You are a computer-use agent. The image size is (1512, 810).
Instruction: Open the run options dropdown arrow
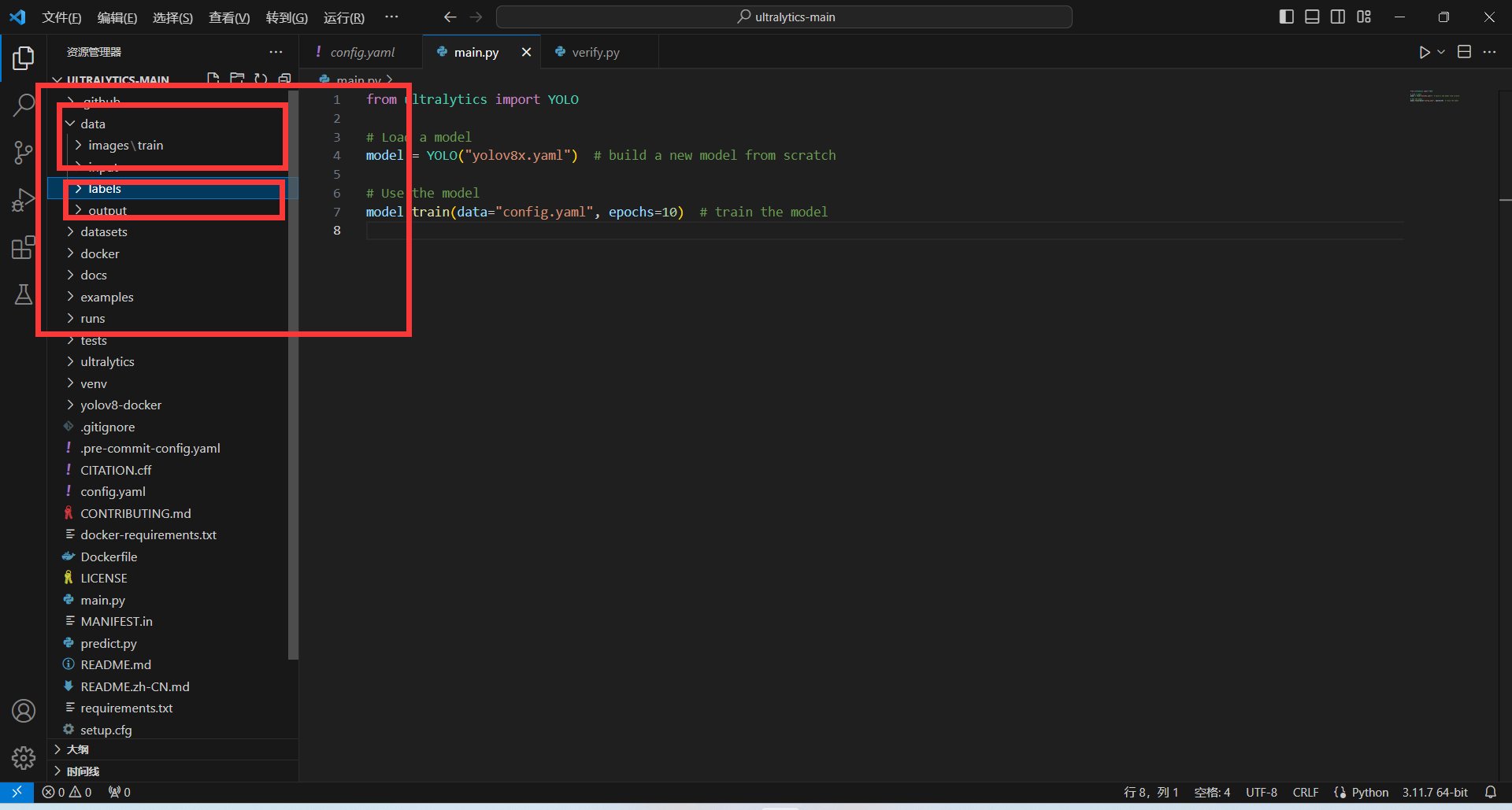pyautogui.click(x=1441, y=52)
